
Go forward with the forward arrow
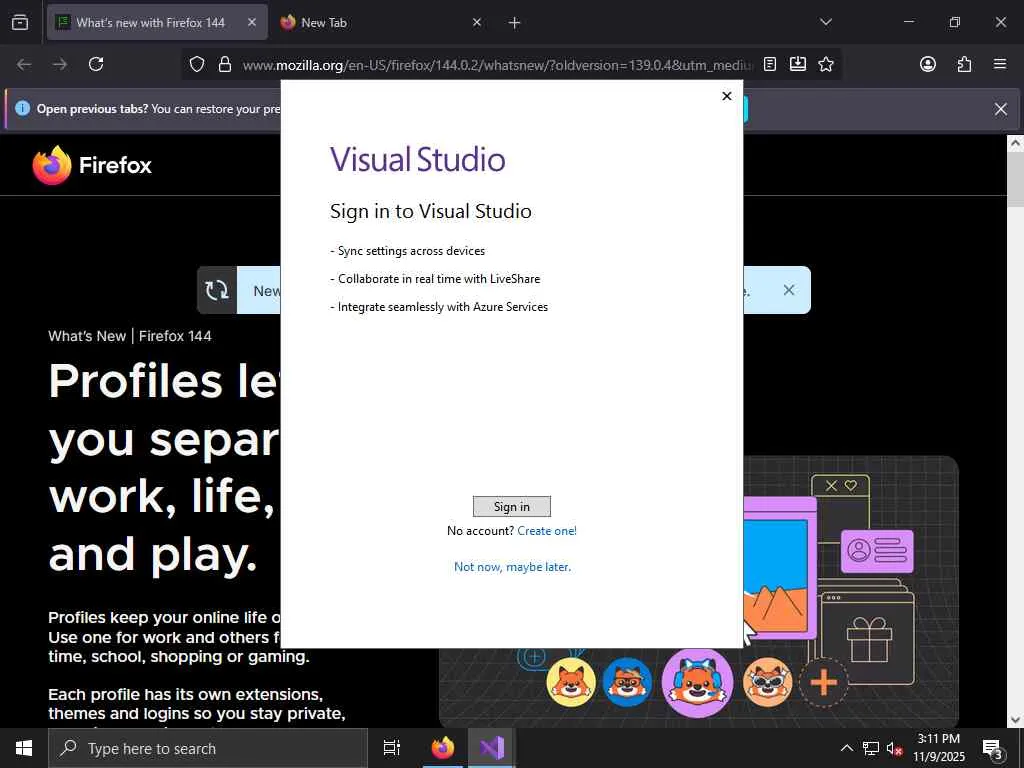(60, 64)
